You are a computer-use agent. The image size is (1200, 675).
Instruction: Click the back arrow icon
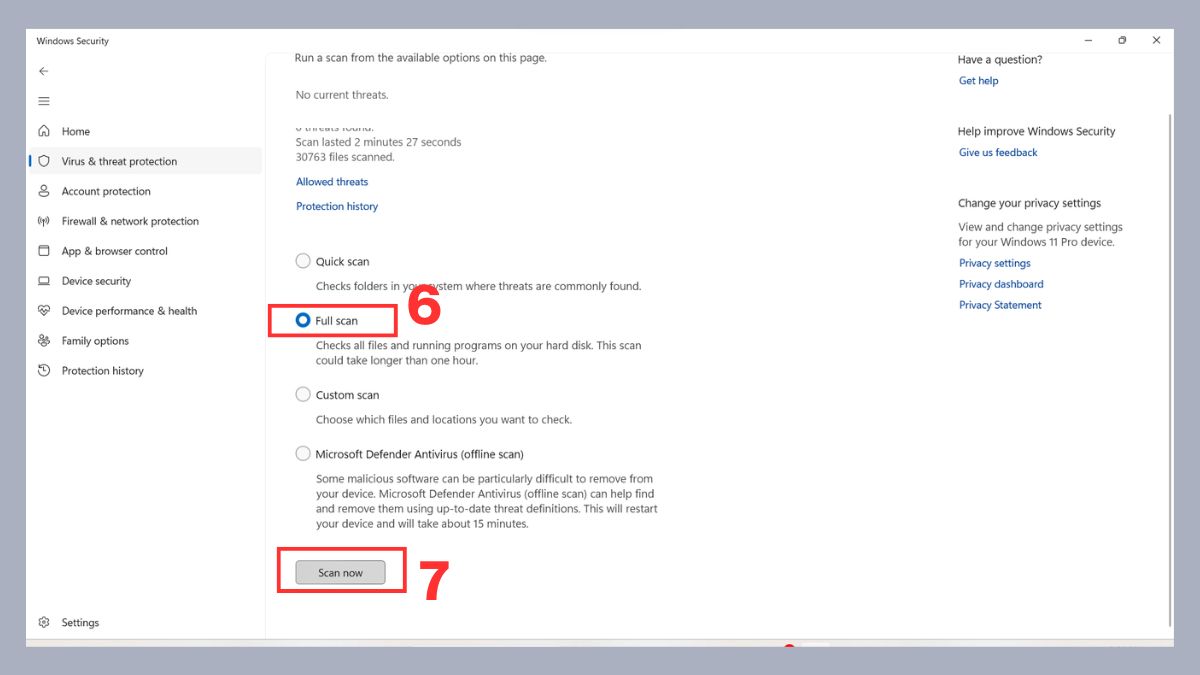pyautogui.click(x=43, y=71)
